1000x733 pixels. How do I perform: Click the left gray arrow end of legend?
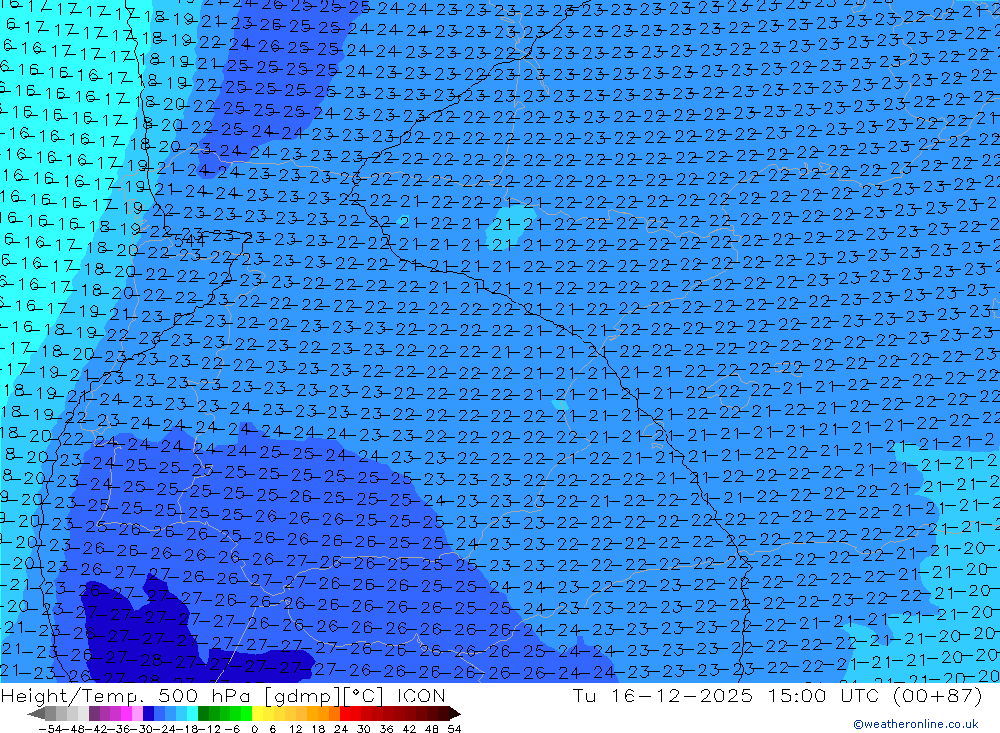[36, 713]
